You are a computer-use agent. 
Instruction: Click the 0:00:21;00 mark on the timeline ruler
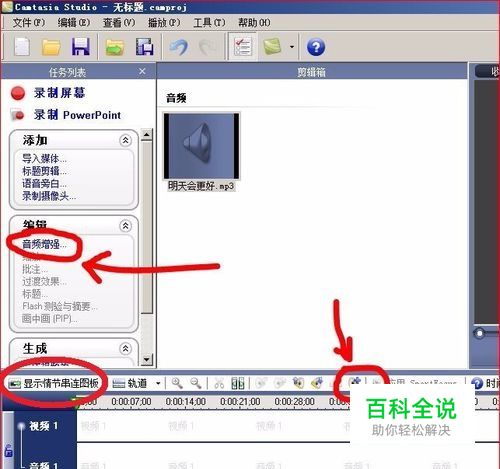point(240,402)
